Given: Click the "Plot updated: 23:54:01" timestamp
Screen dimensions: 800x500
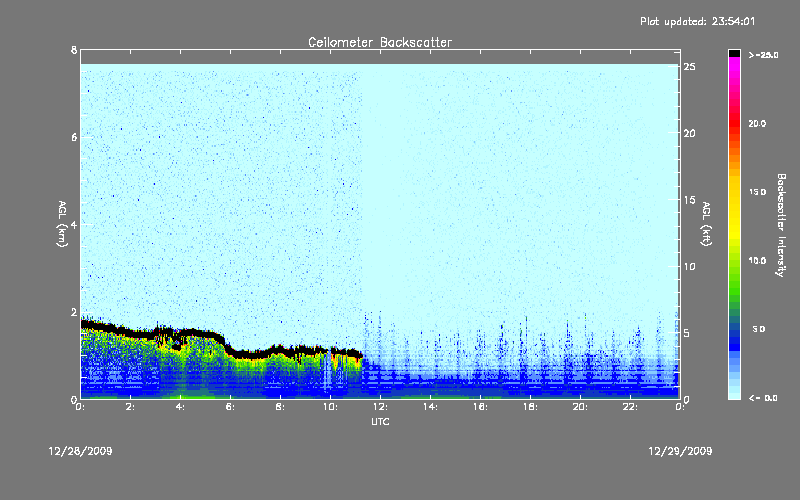Looking at the screenshot, I should [x=697, y=21].
